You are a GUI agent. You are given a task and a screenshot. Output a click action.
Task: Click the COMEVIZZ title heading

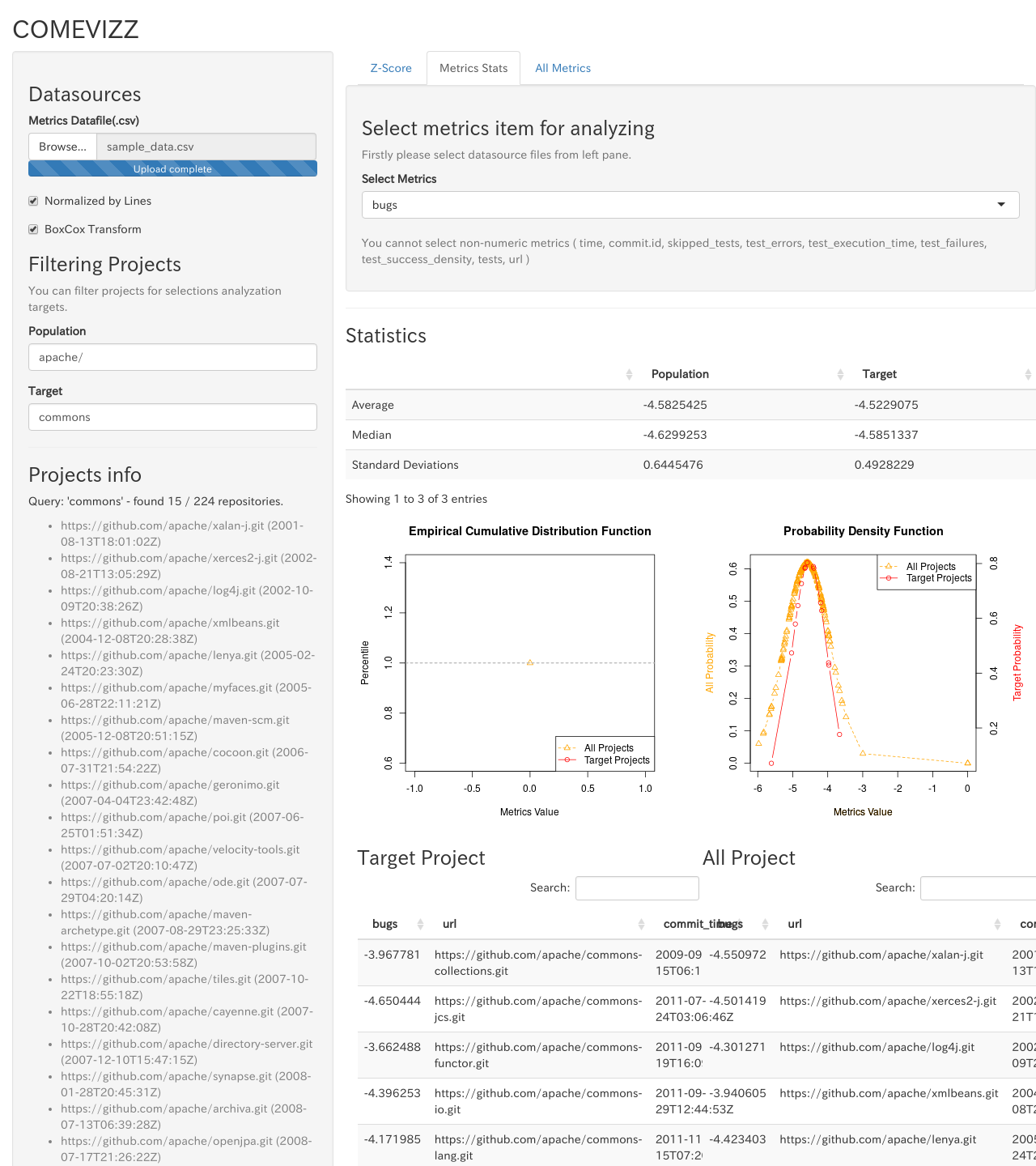pyautogui.click(x=75, y=29)
